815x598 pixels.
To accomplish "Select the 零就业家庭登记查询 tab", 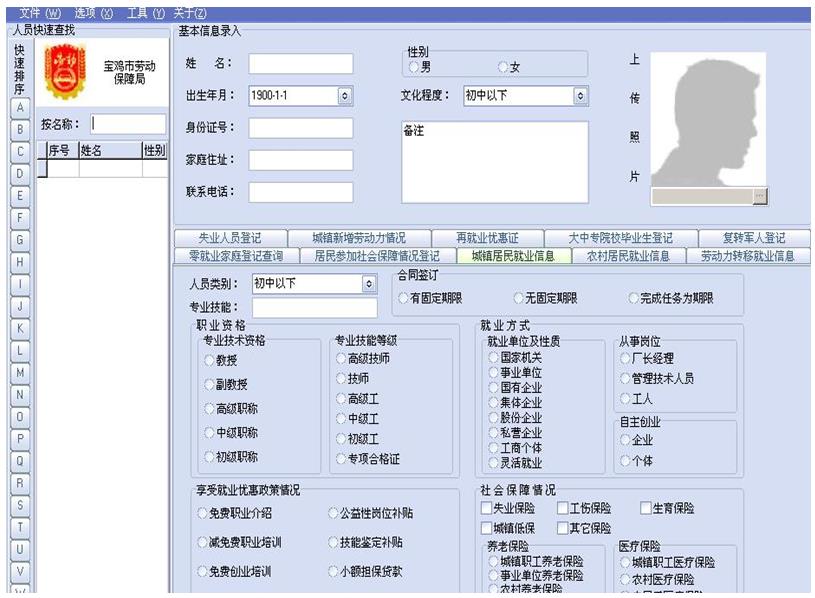I will coord(236,256).
